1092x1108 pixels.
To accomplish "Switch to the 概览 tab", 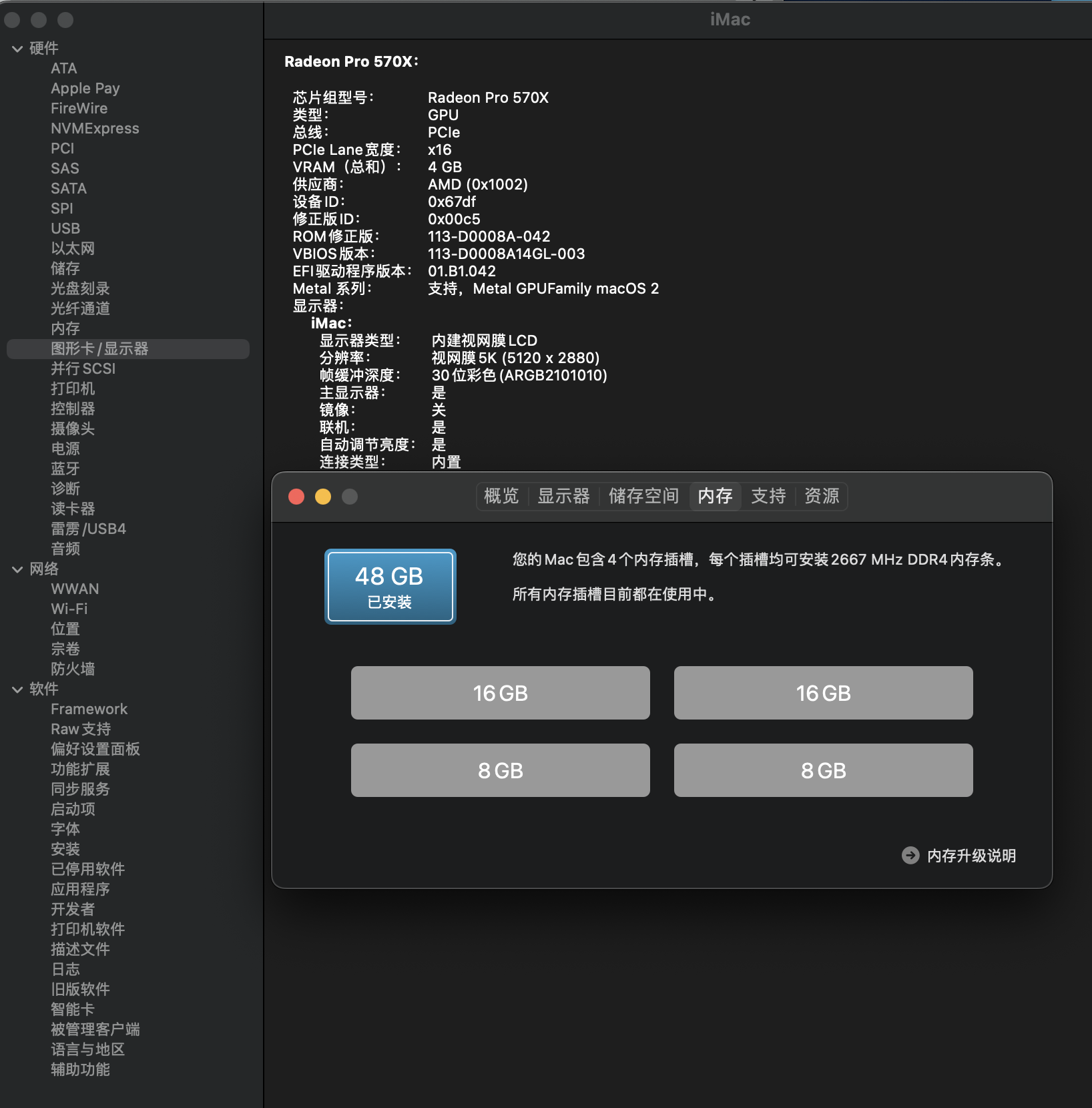I will [501, 496].
